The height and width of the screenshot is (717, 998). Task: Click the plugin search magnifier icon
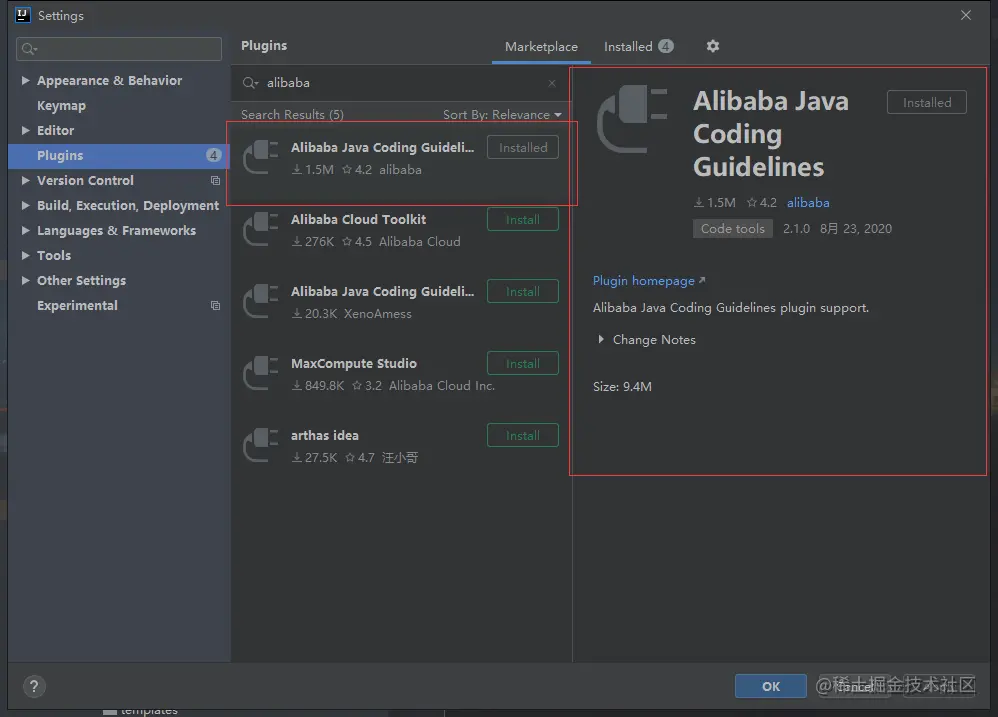(250, 83)
